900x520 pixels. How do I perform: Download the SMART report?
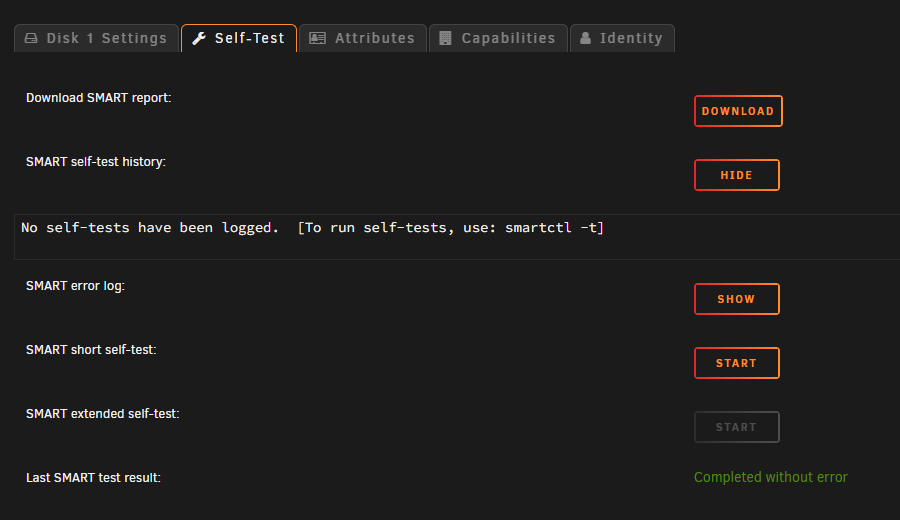(x=738, y=111)
